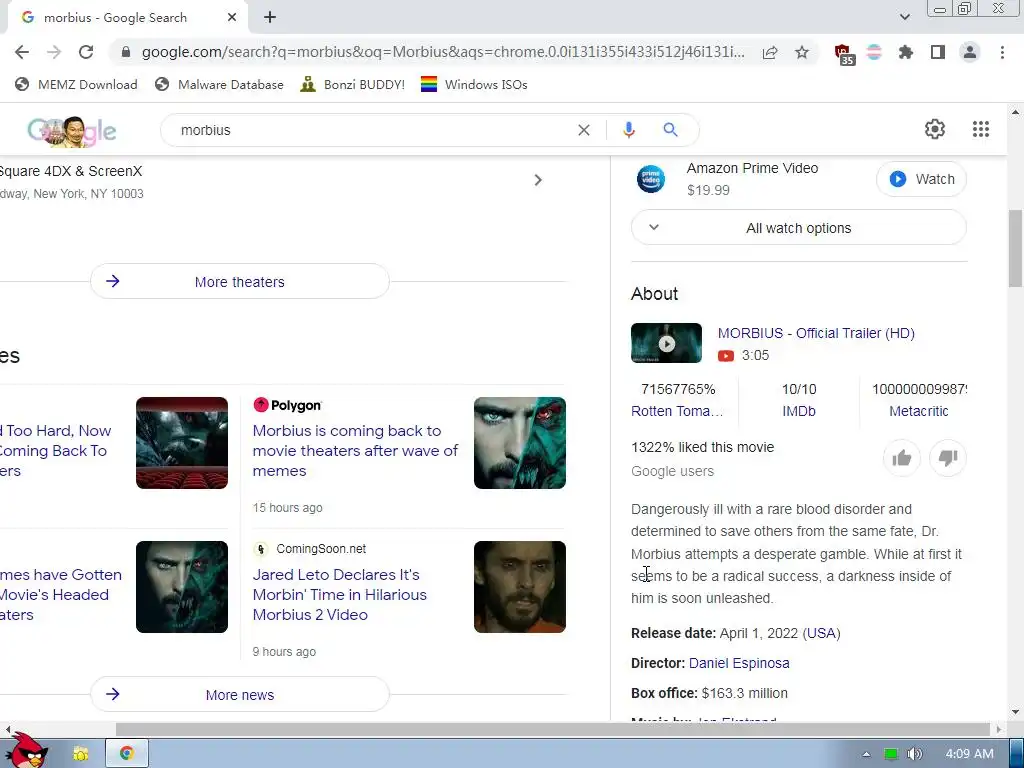
Task: Open a new browser tab
Action: click(270, 18)
